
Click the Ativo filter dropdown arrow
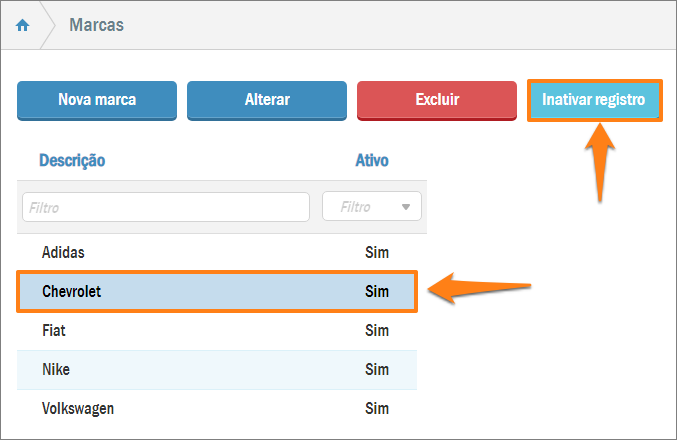406,207
